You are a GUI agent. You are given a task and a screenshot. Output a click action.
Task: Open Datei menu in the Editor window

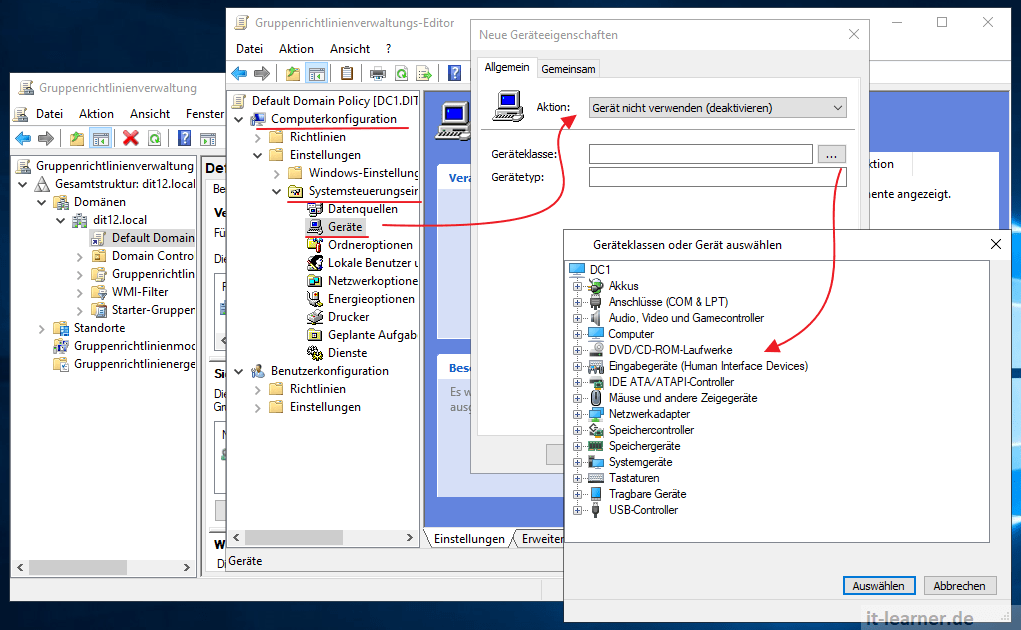(249, 49)
